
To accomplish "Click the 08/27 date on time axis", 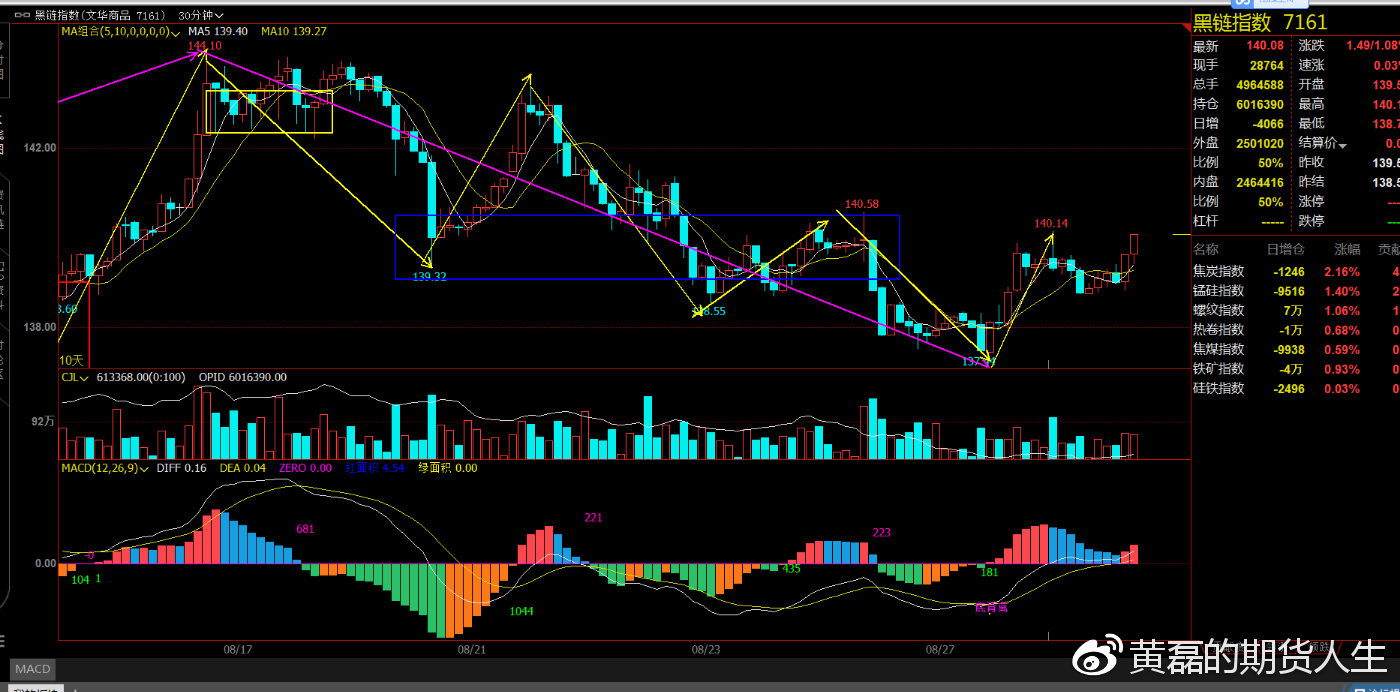I will (939, 649).
